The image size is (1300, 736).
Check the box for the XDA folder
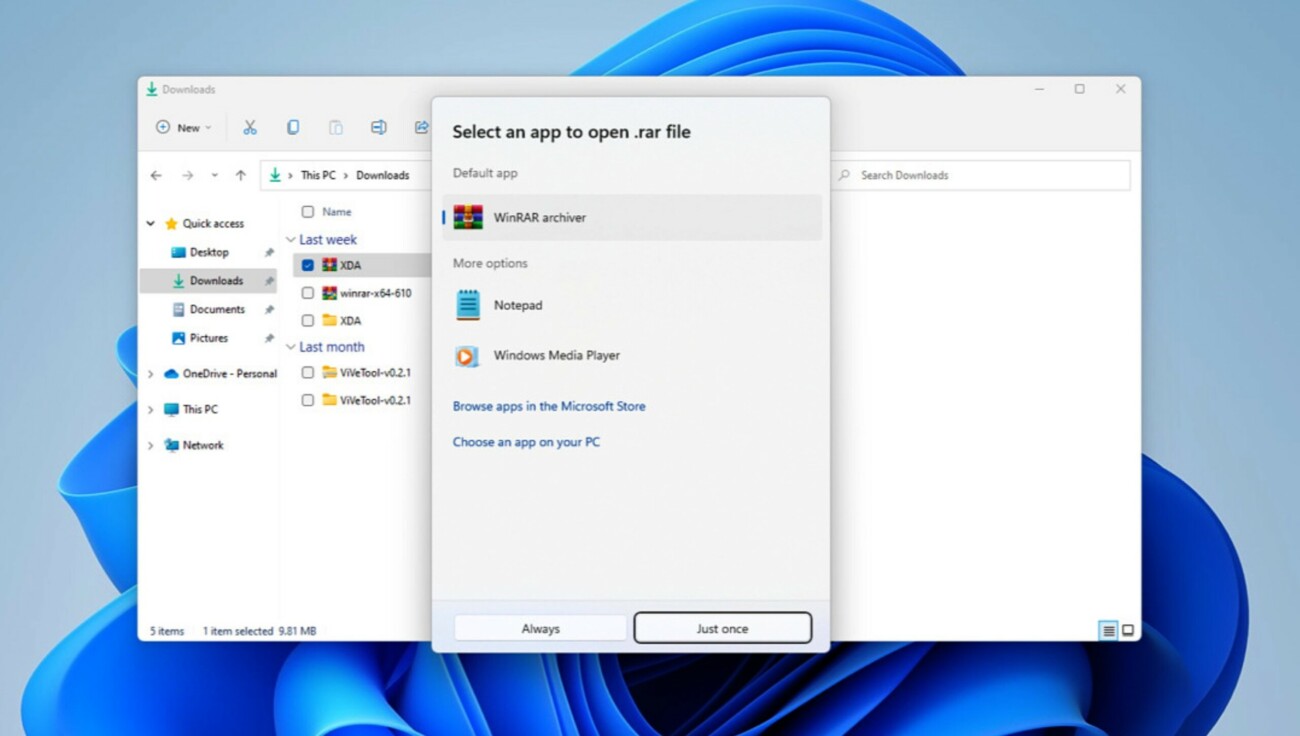[308, 321]
